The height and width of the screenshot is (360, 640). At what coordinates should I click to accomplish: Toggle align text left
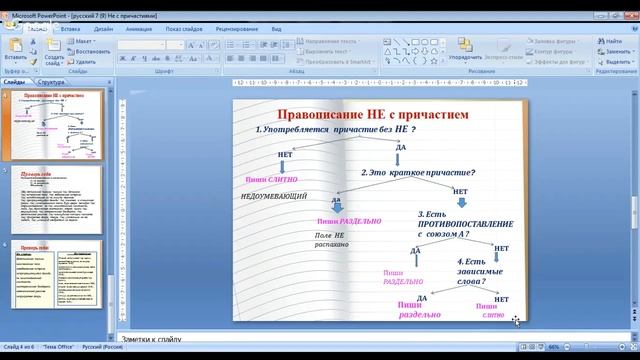pos(230,59)
